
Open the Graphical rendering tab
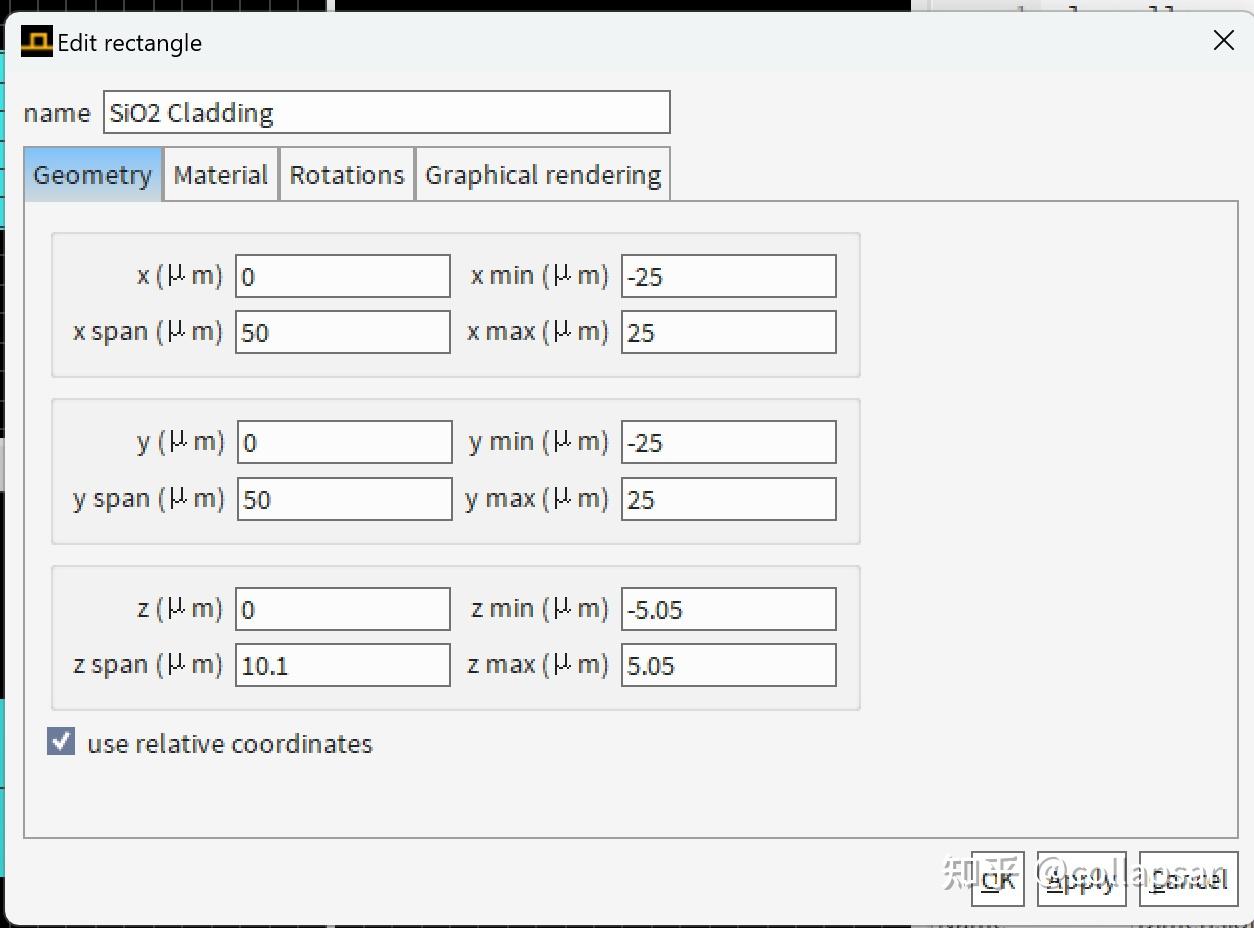pos(542,173)
